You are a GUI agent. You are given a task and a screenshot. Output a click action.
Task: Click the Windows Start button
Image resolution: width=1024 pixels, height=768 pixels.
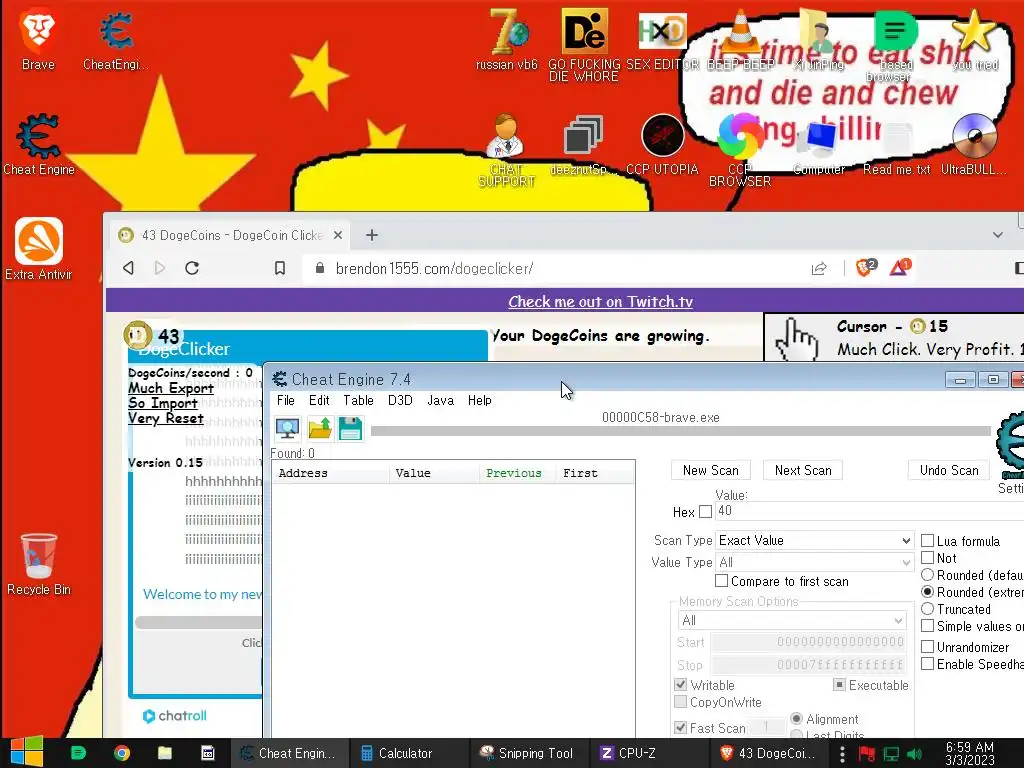pos(27,752)
